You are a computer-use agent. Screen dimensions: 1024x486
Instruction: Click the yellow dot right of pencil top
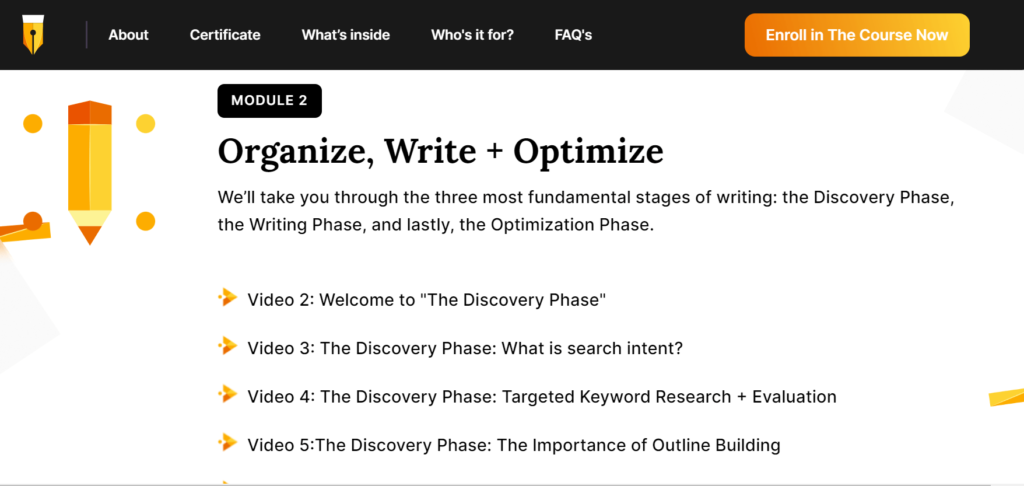point(145,123)
